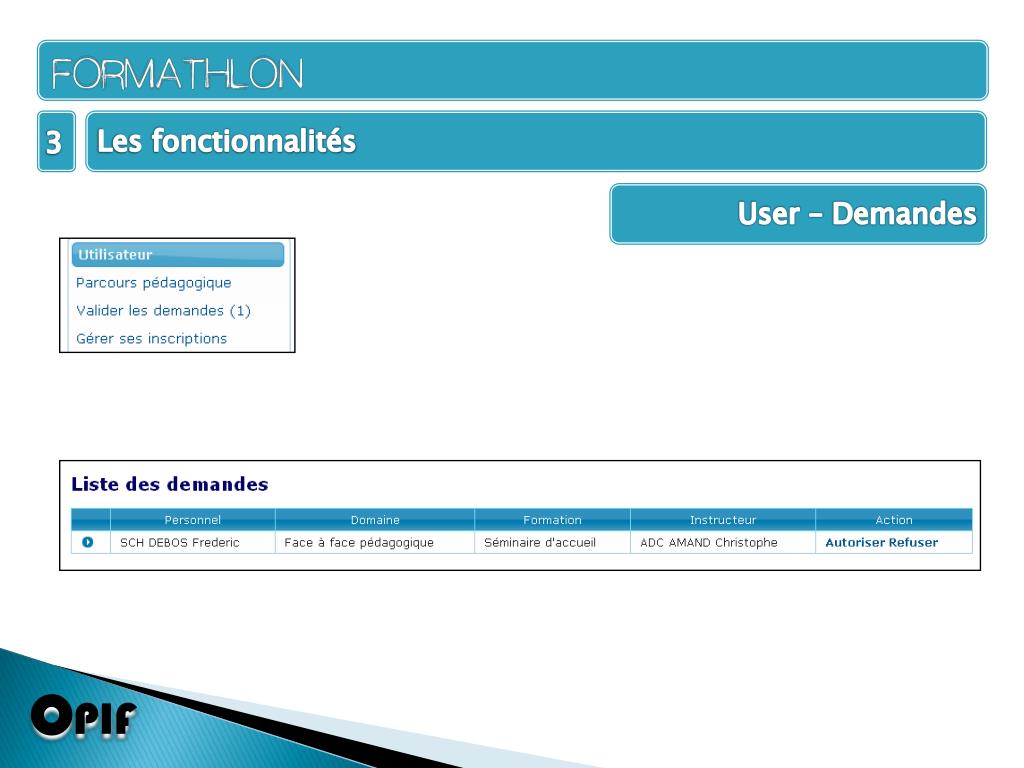The width and height of the screenshot is (1024, 768).
Task: Click the User – Demandes label
Action: 798,214
